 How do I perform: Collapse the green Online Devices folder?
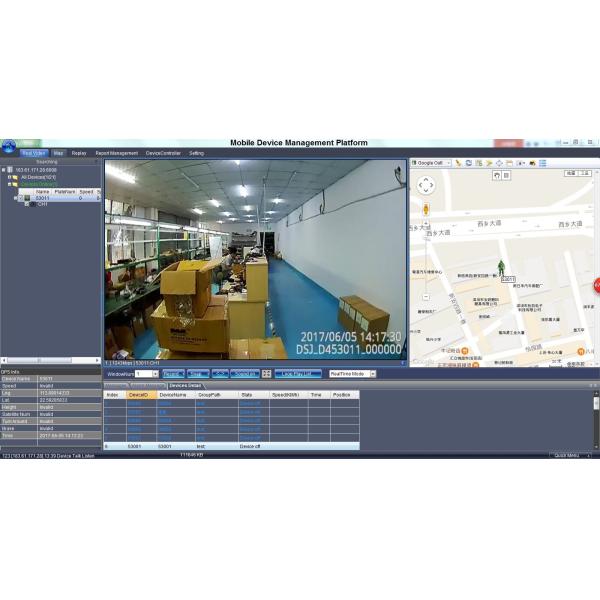(10, 184)
